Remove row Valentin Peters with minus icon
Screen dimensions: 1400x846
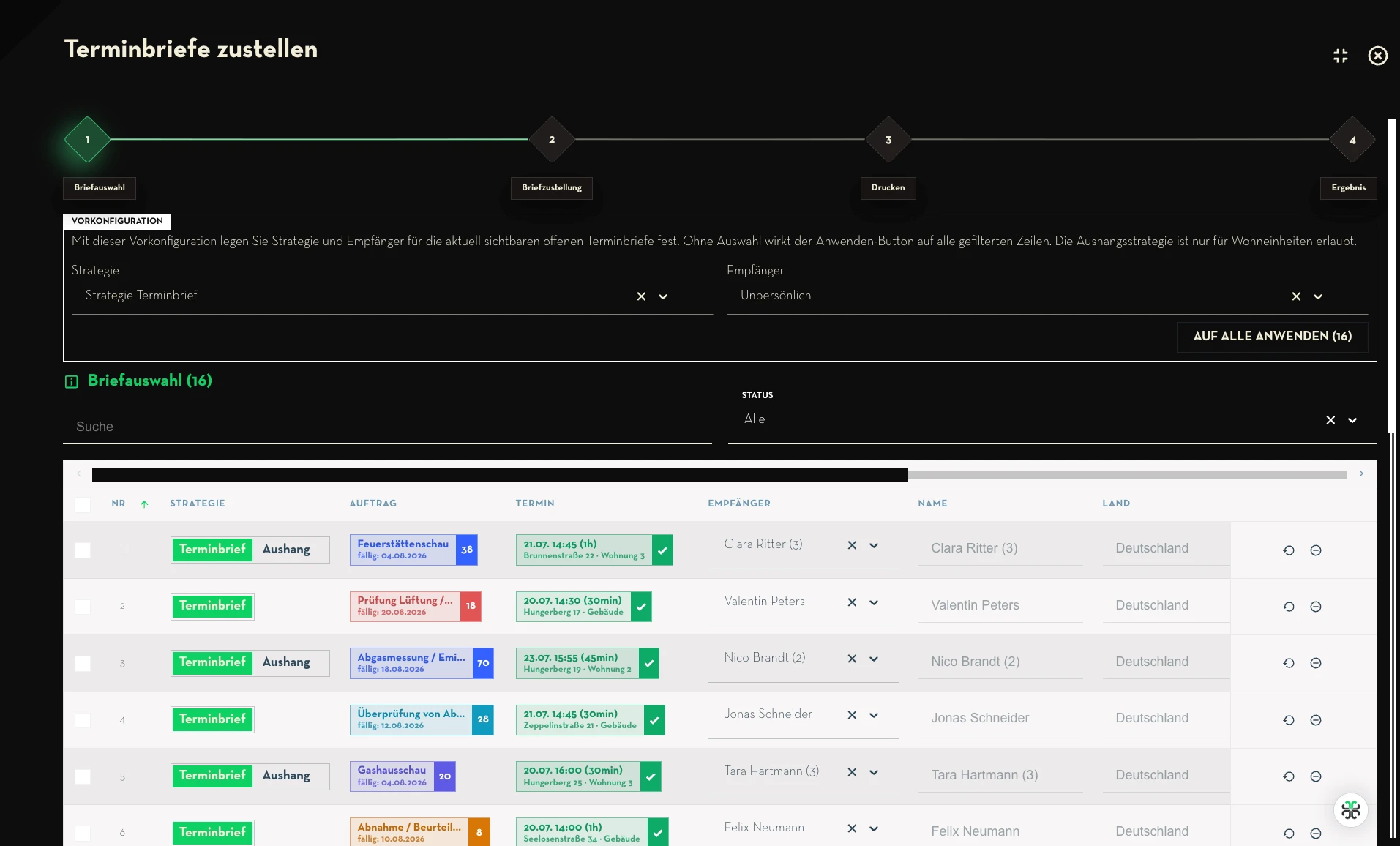pos(1316,607)
